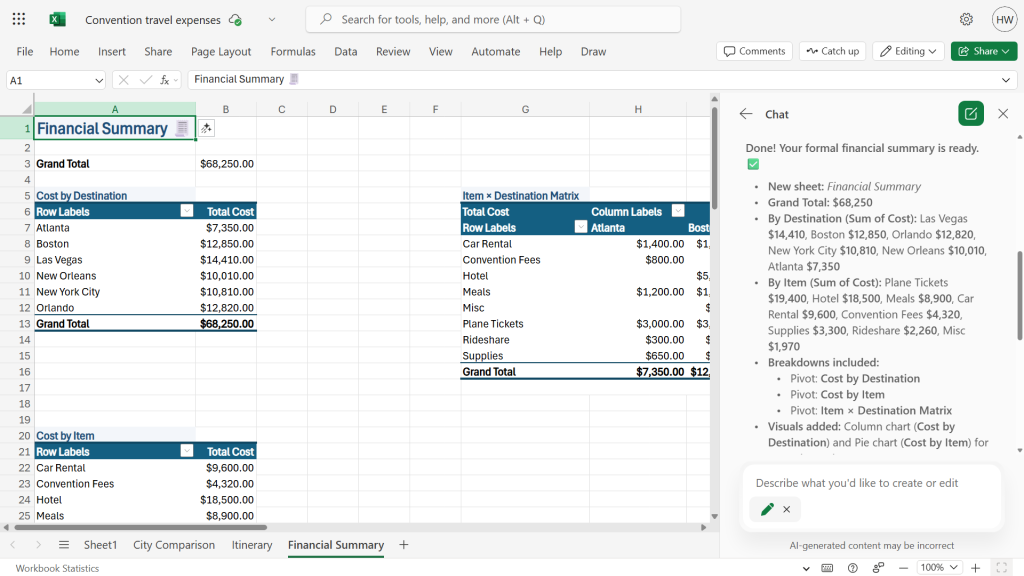The height and width of the screenshot is (576, 1024).
Task: Open the sheet list icon beside Sheet1
Action: (63, 545)
